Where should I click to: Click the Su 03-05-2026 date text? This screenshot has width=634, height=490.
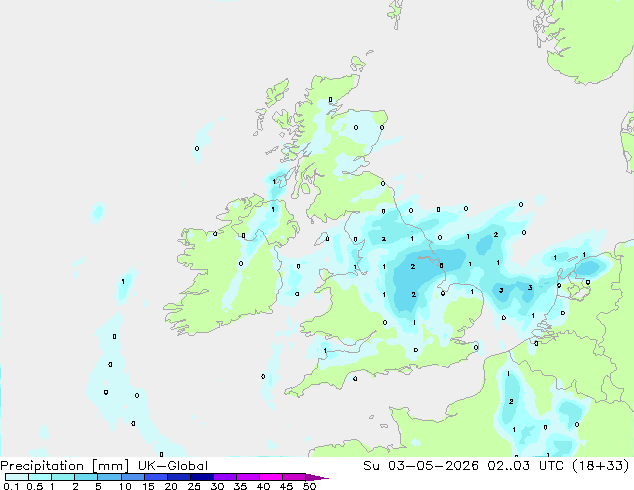tap(421, 466)
